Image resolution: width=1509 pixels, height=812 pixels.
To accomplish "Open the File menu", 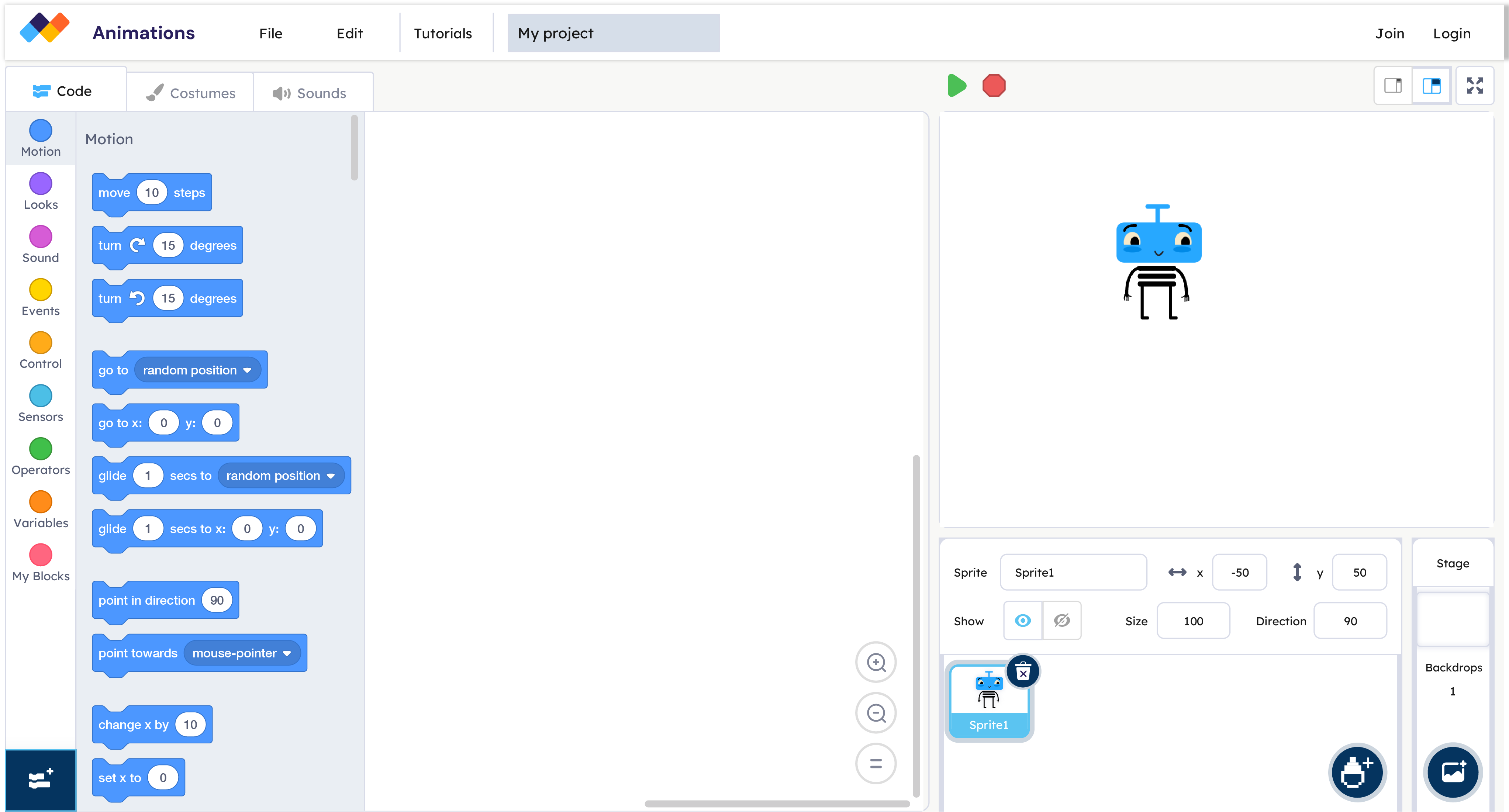I will point(271,34).
